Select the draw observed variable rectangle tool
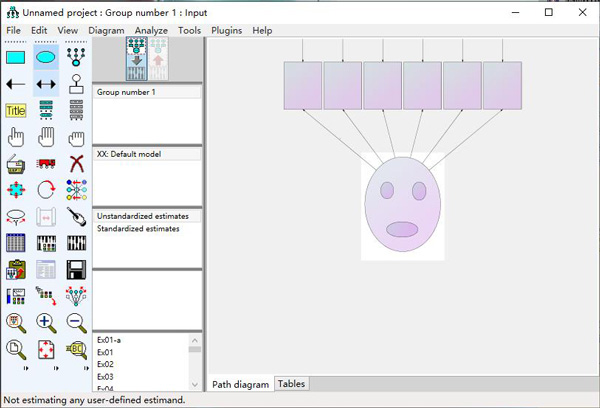The width and height of the screenshot is (600, 408). pos(16,58)
